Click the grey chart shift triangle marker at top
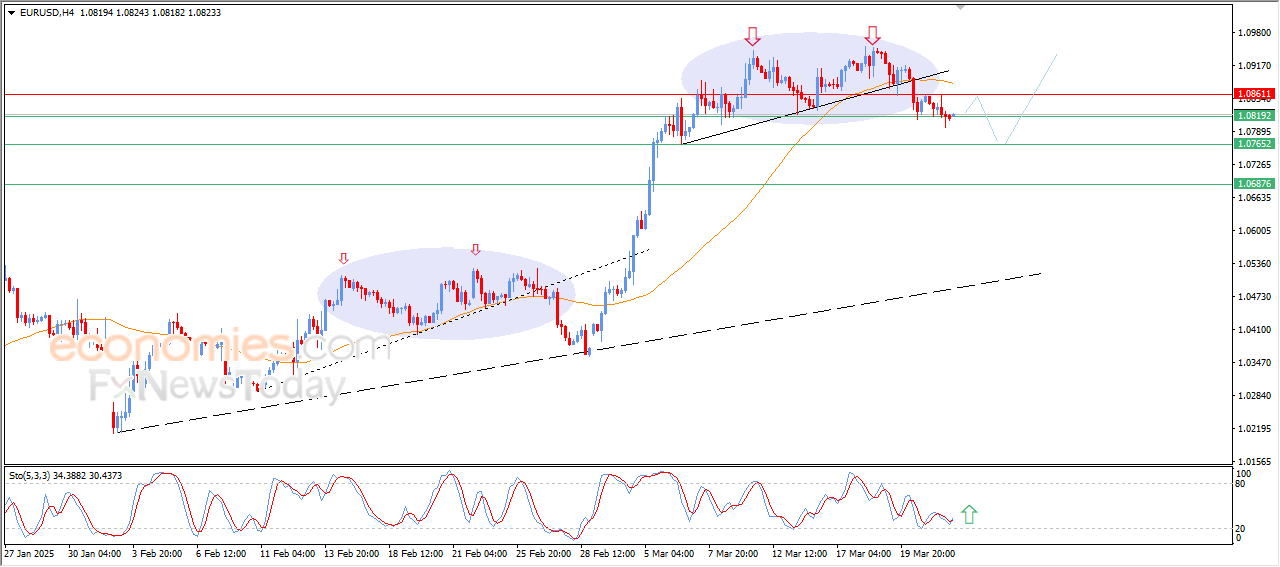 961,8
